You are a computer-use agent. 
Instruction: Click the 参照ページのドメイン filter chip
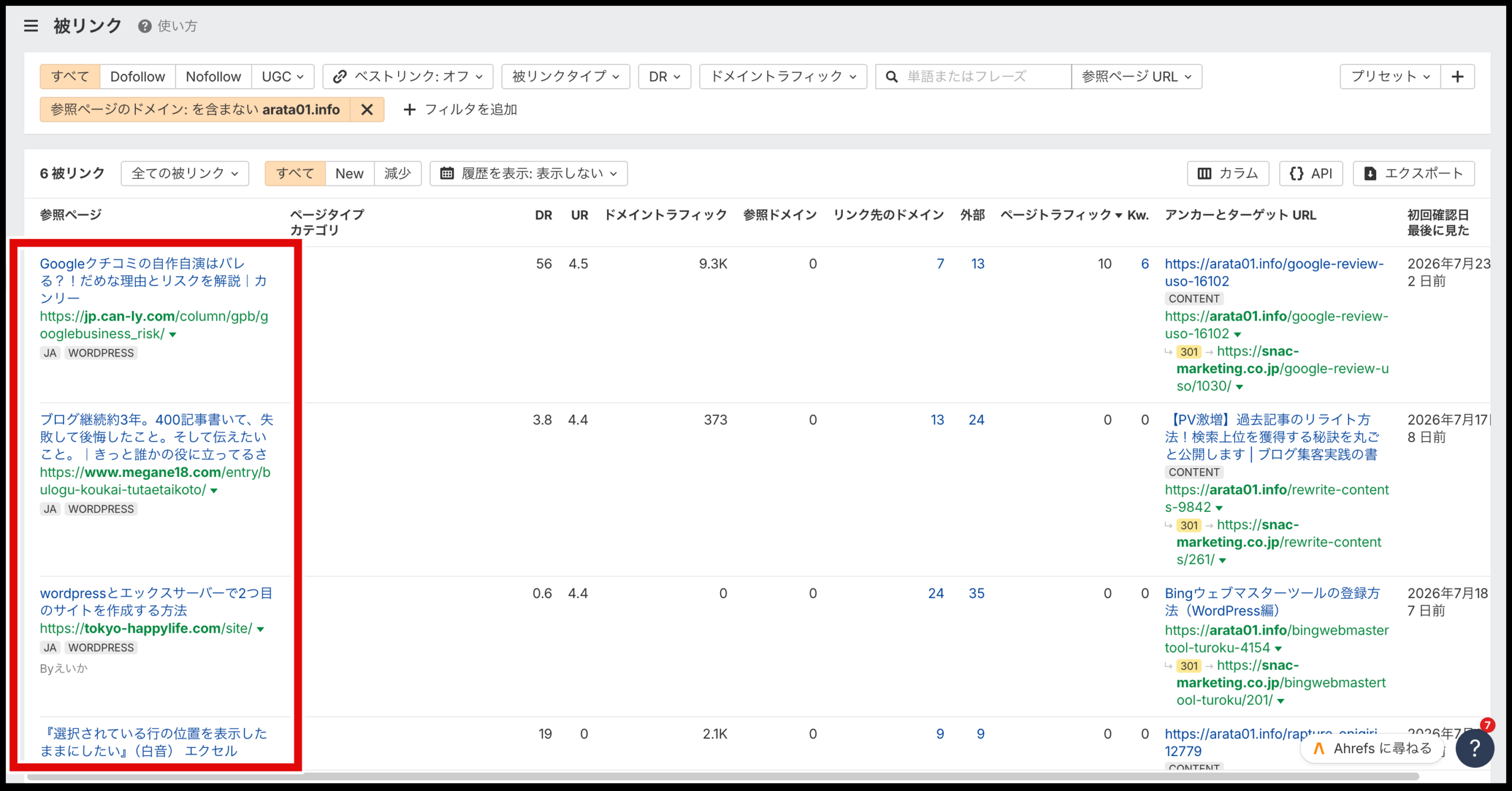tap(195, 110)
